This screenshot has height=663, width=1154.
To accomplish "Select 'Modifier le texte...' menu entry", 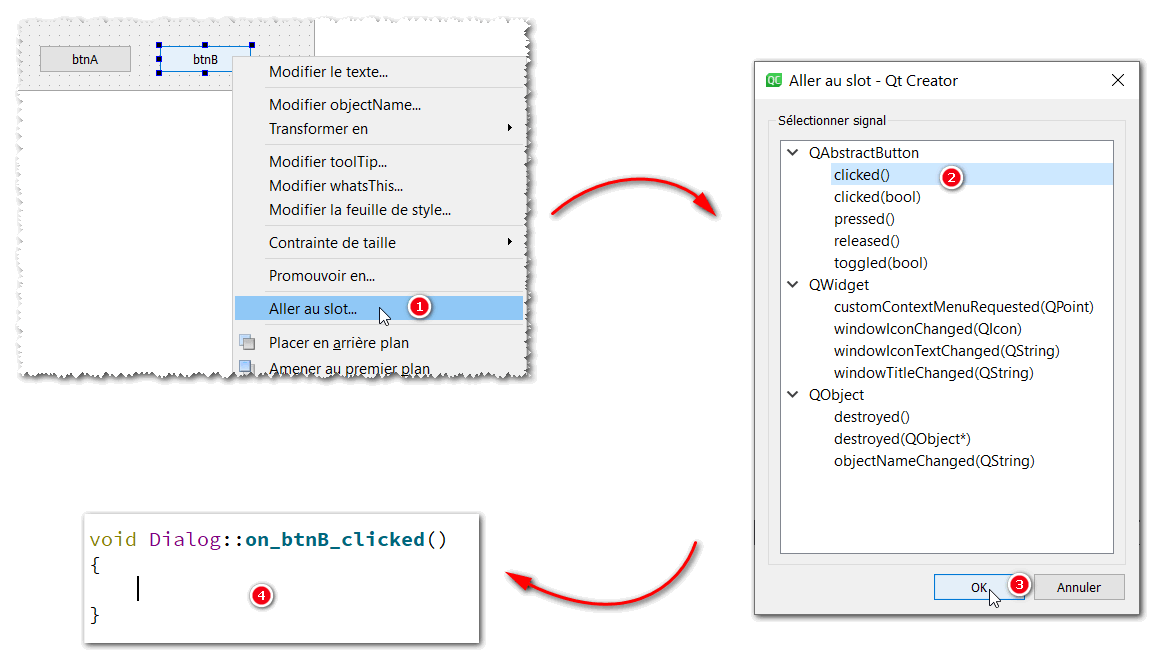I will [328, 72].
